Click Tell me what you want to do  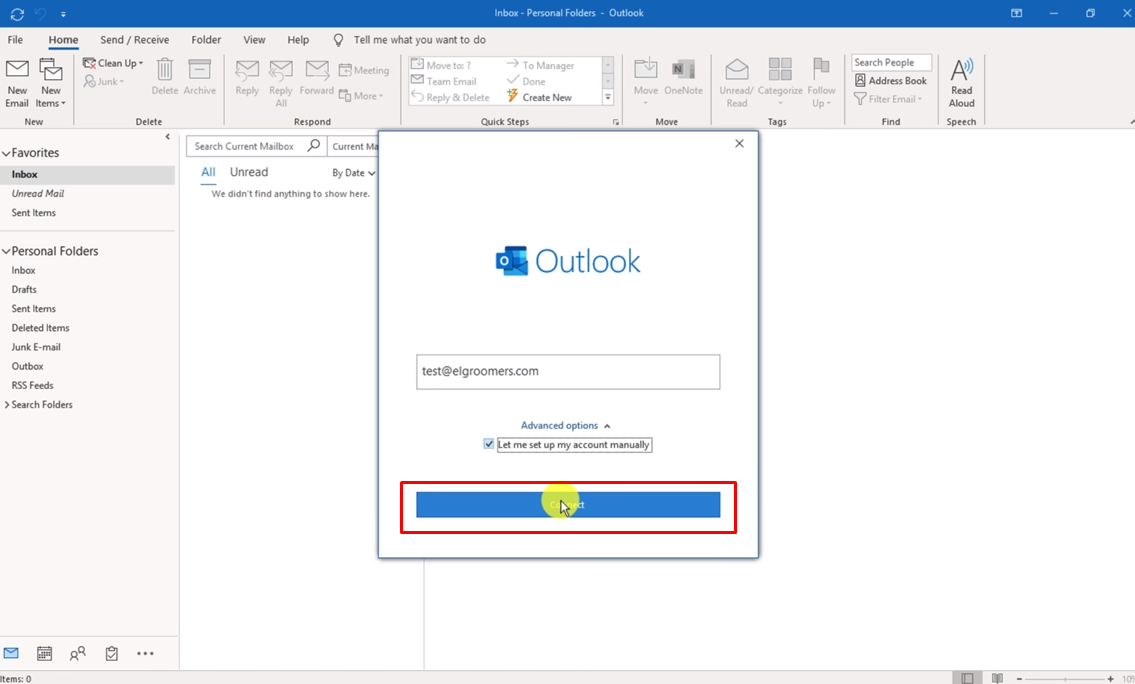[x=419, y=40]
